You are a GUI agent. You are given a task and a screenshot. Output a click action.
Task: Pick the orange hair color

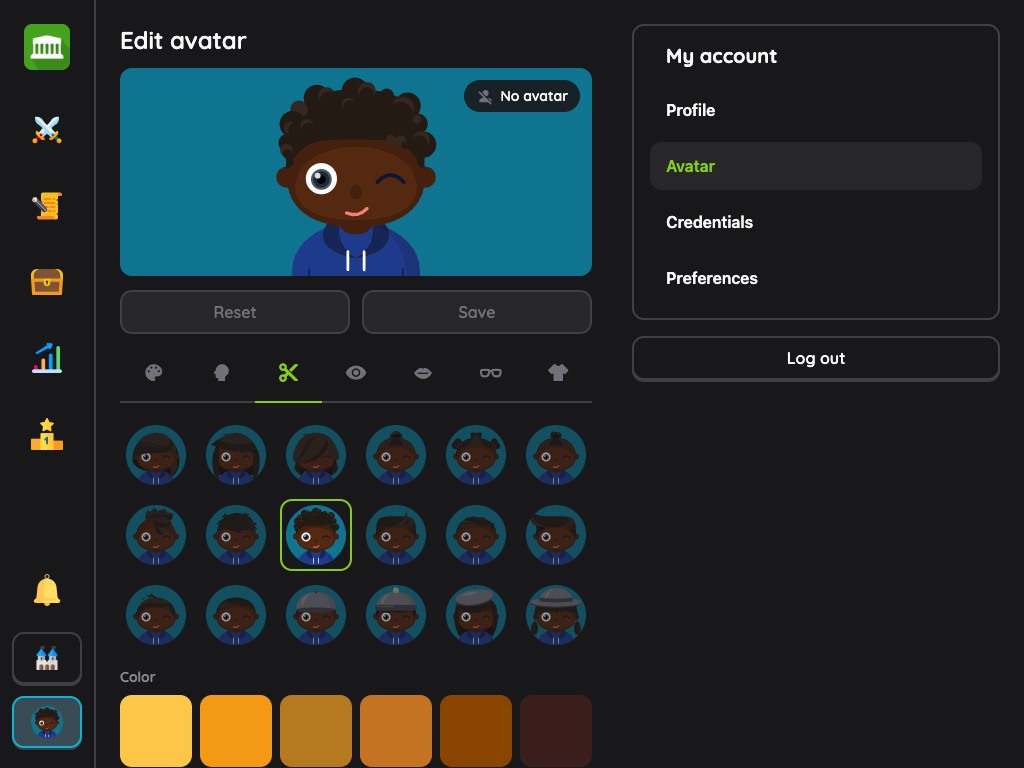(236, 731)
